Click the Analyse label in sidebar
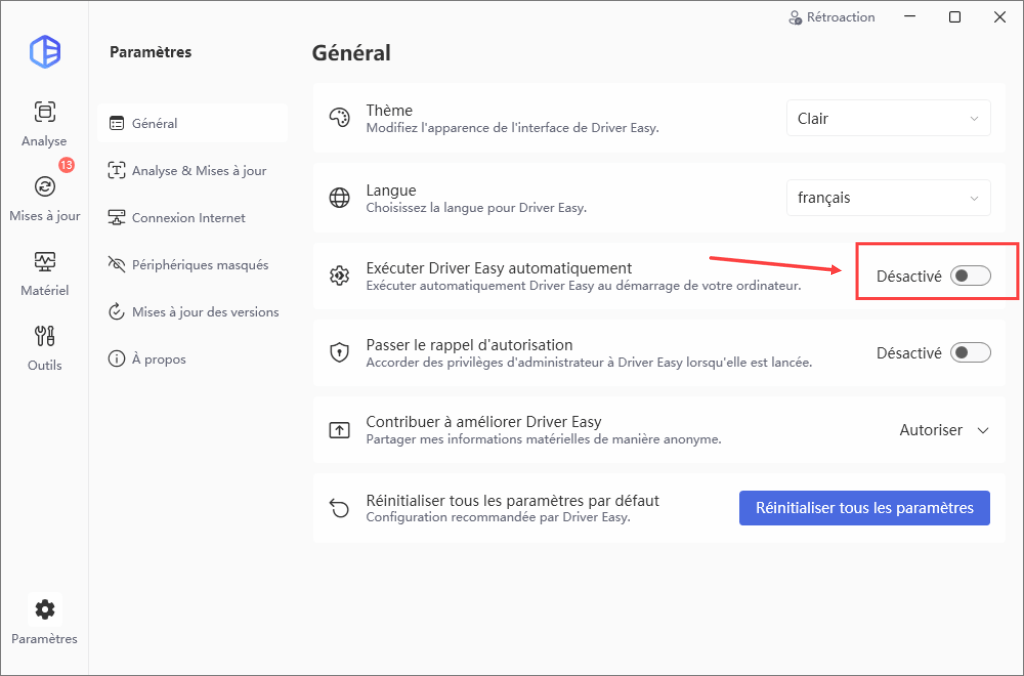Viewport: 1024px width, 676px height. click(x=44, y=141)
